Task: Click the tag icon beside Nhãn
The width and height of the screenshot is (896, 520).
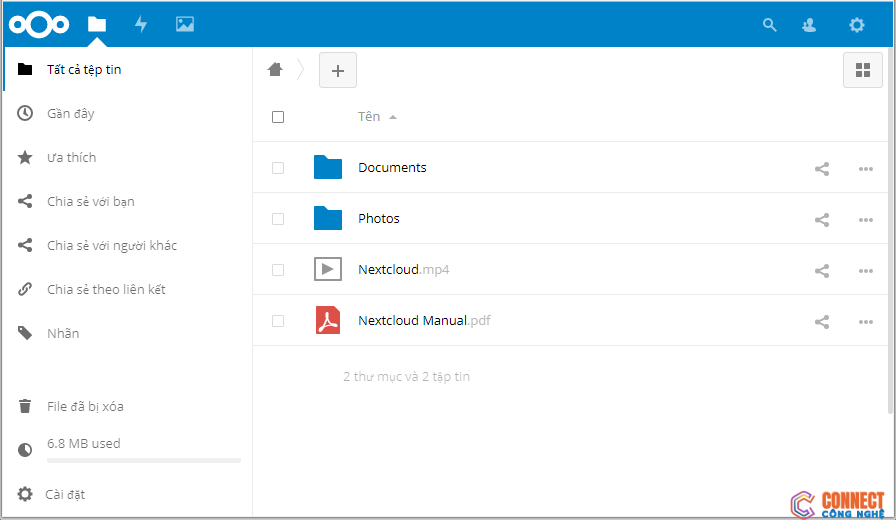Action: coord(25,333)
